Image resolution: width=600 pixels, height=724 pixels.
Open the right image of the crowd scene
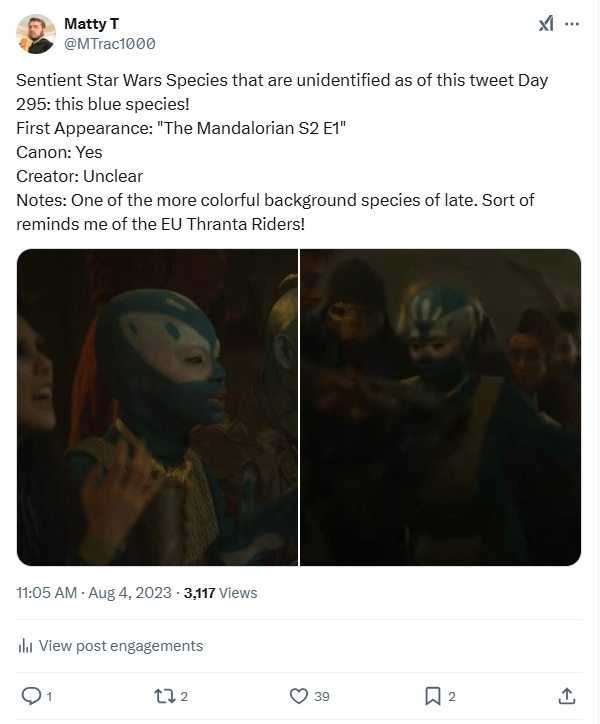pos(441,407)
